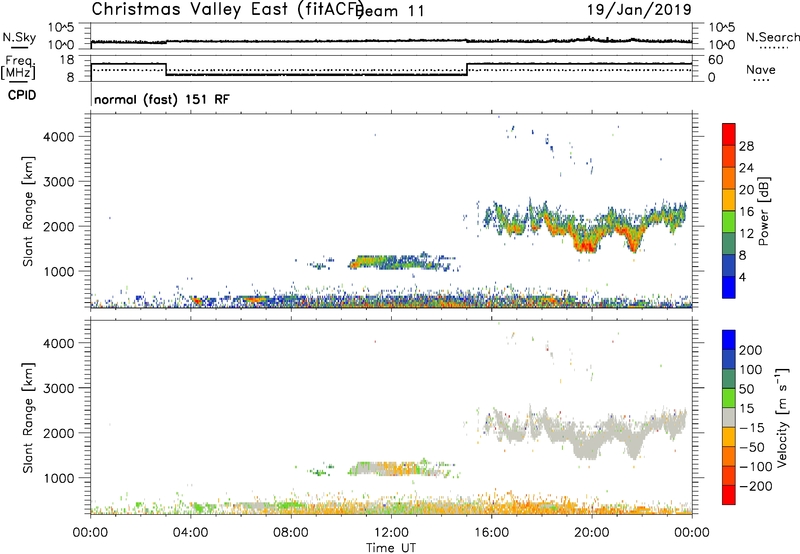Screen dimensions: 800x554
Task: Select the N.Sky legend label
Action: [x=19, y=37]
